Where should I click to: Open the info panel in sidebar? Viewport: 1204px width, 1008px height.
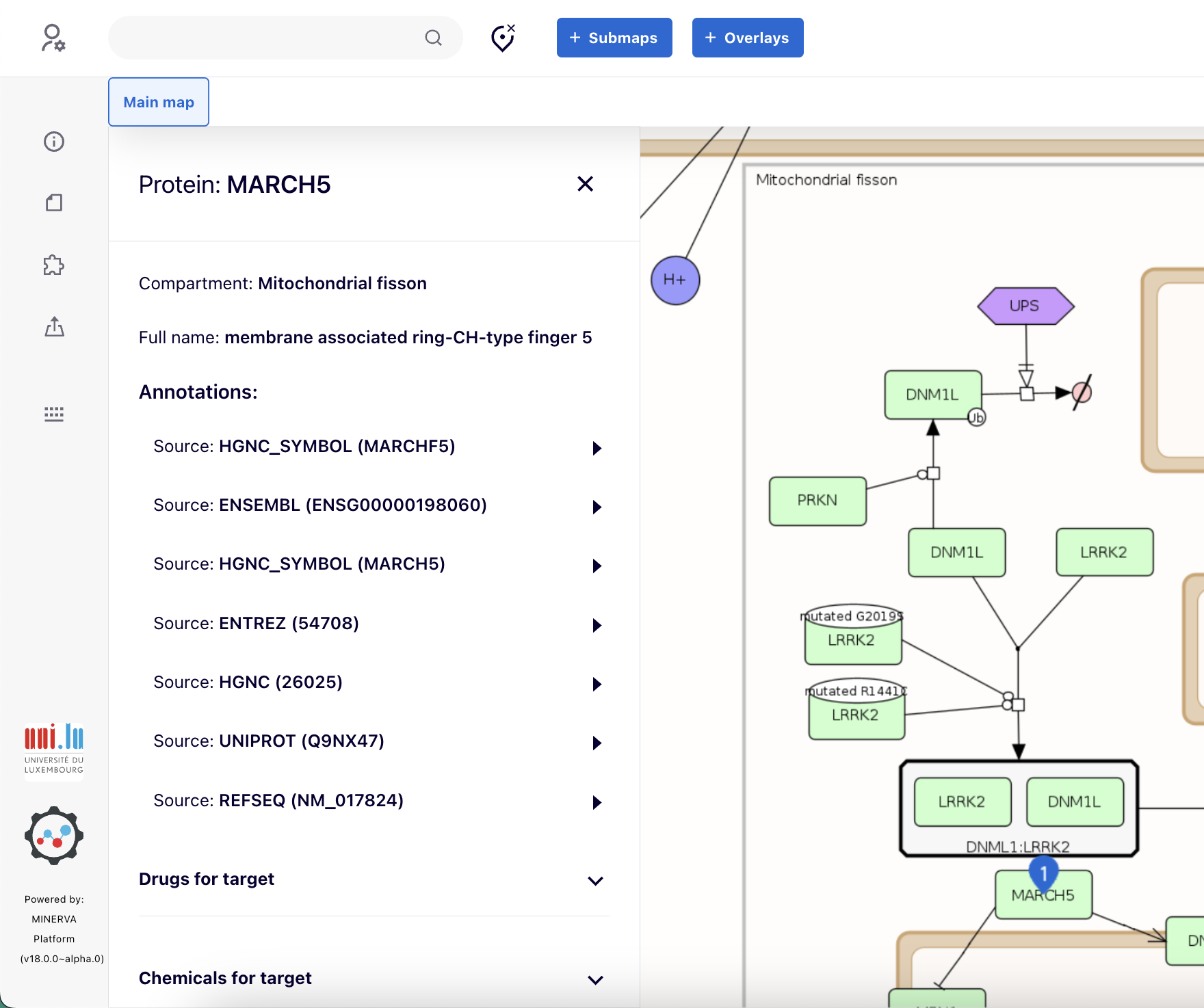coord(54,142)
